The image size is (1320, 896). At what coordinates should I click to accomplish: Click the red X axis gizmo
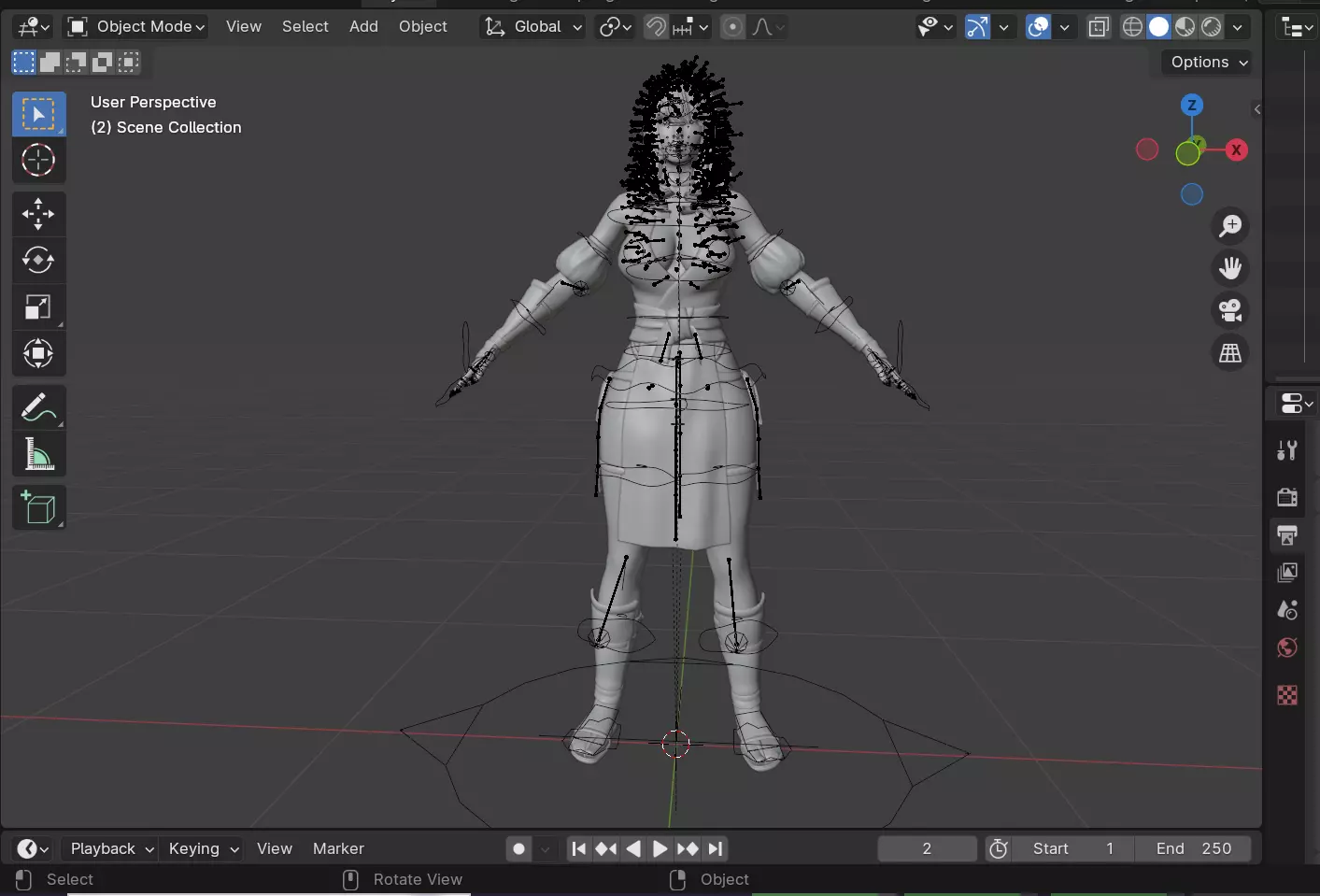pyautogui.click(x=1236, y=149)
